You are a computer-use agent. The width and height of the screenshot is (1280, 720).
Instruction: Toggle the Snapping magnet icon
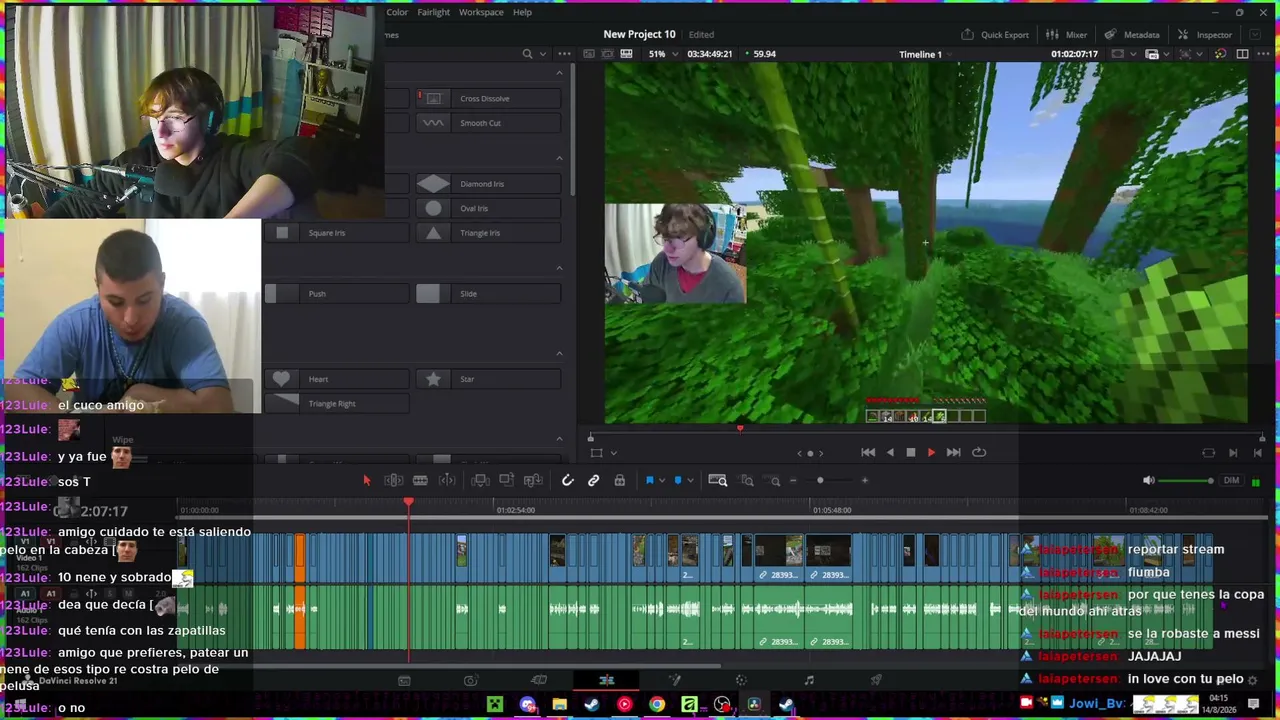pos(567,481)
